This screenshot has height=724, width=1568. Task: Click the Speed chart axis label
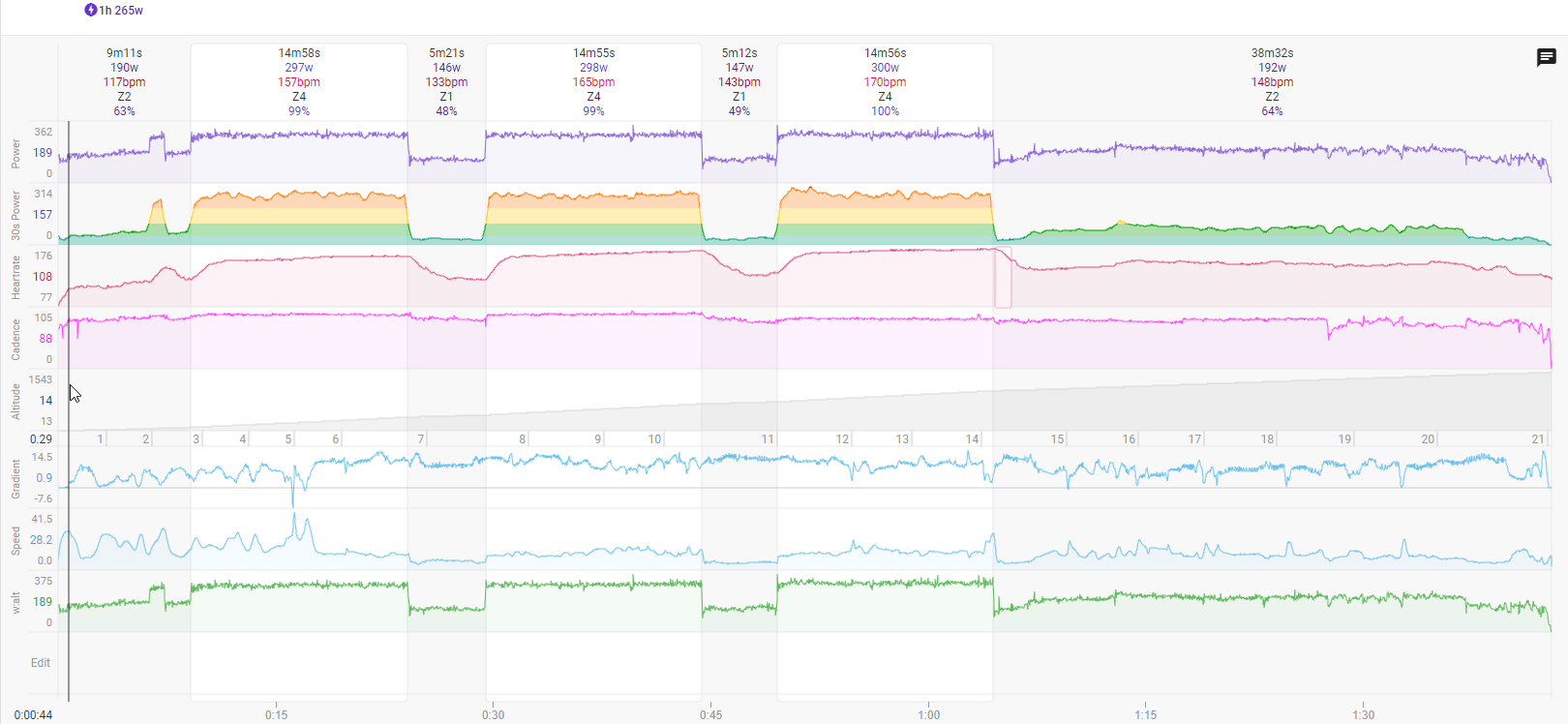15,540
